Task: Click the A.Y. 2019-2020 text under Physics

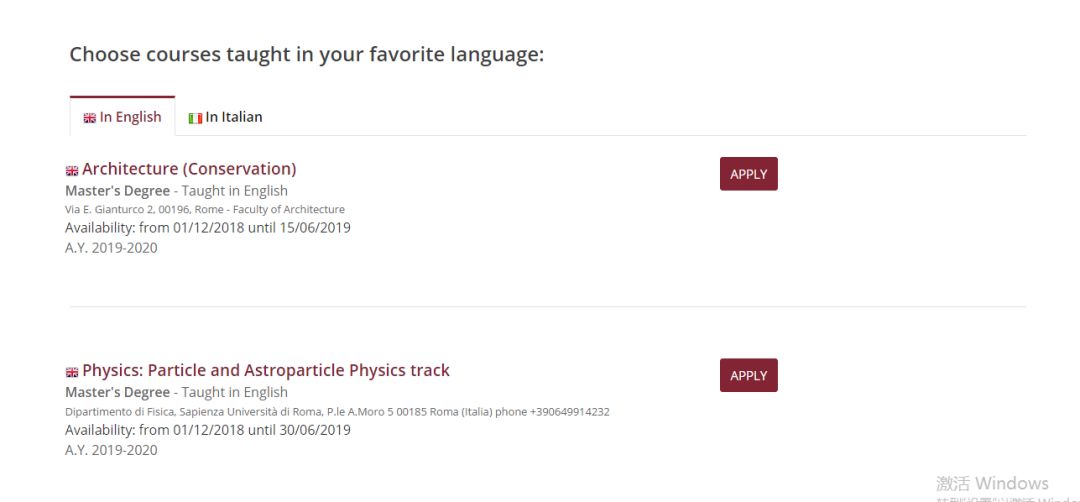Action: (x=111, y=450)
